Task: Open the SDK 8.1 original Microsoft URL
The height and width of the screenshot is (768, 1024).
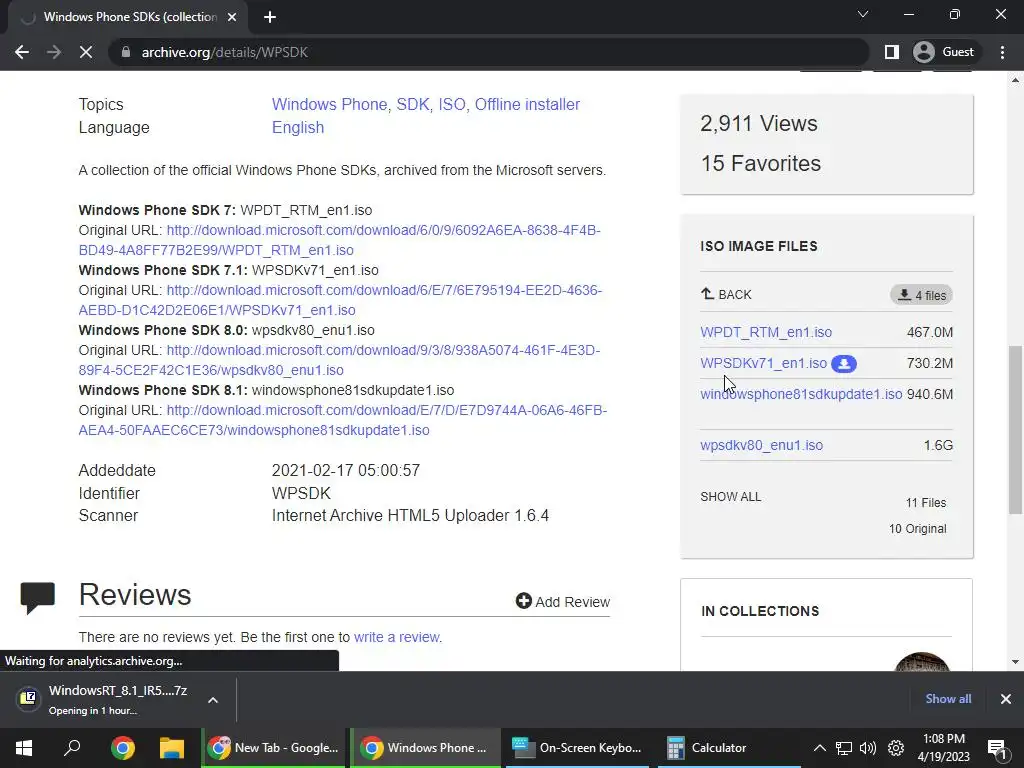Action: point(343,421)
